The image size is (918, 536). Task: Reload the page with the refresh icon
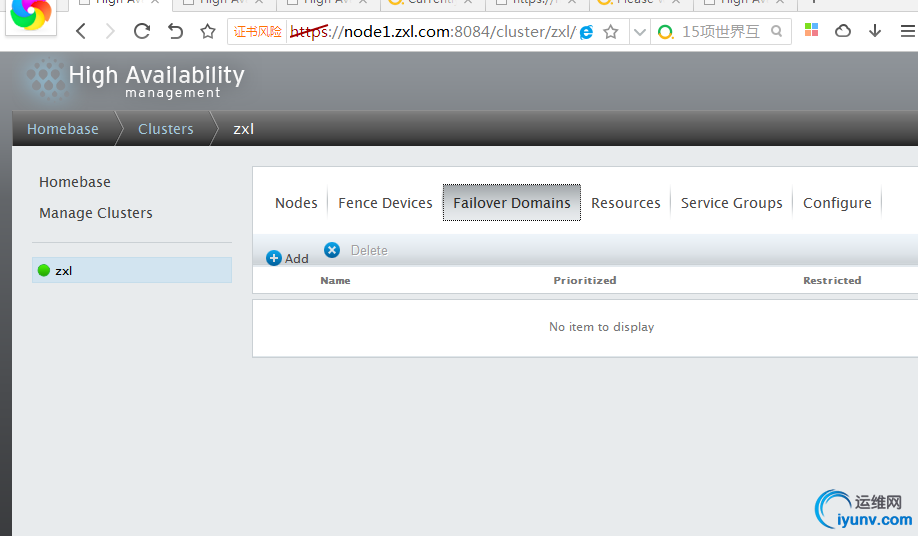142,31
